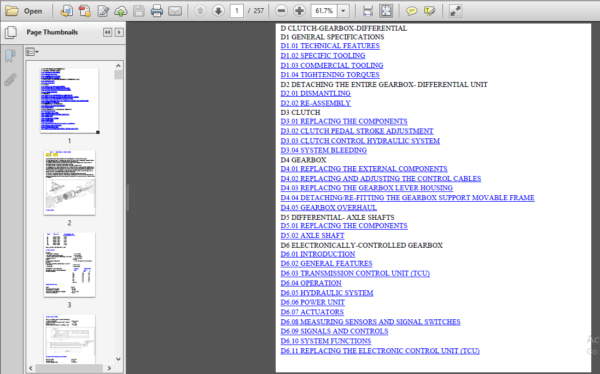The height and width of the screenshot is (374, 600).
Task: Open the Attachments paperclip panel
Action: pos(10,80)
